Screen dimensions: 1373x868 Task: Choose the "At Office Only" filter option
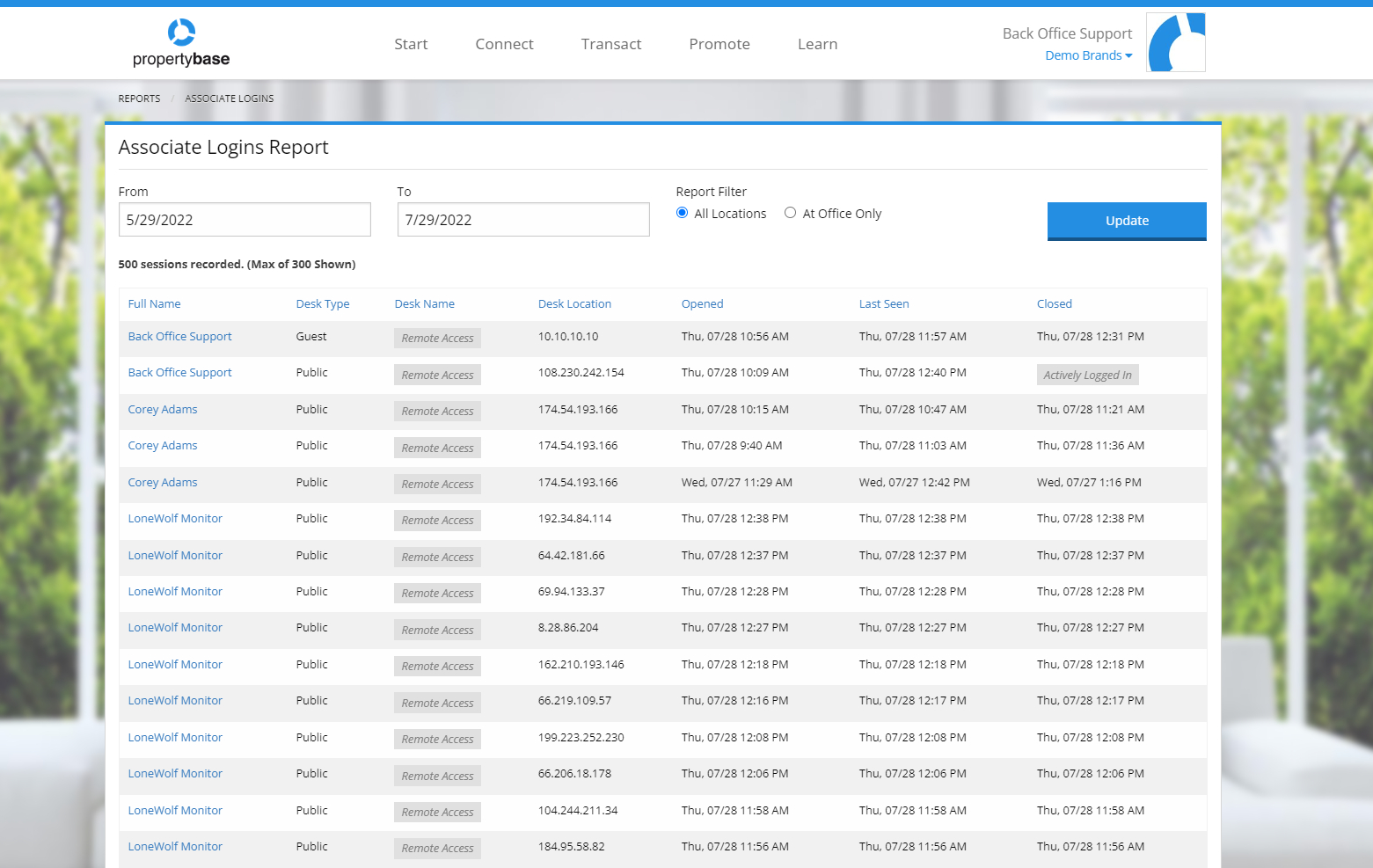(x=790, y=212)
